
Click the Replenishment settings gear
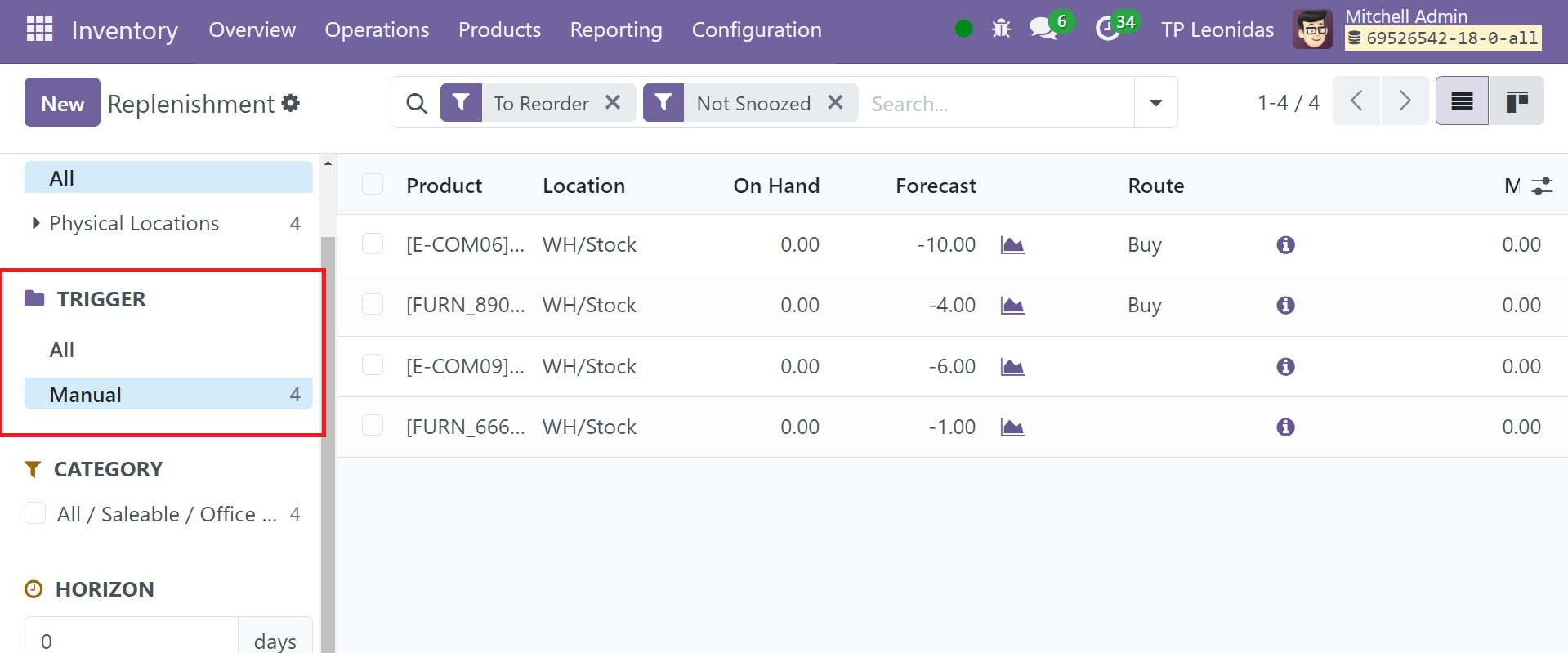click(291, 103)
